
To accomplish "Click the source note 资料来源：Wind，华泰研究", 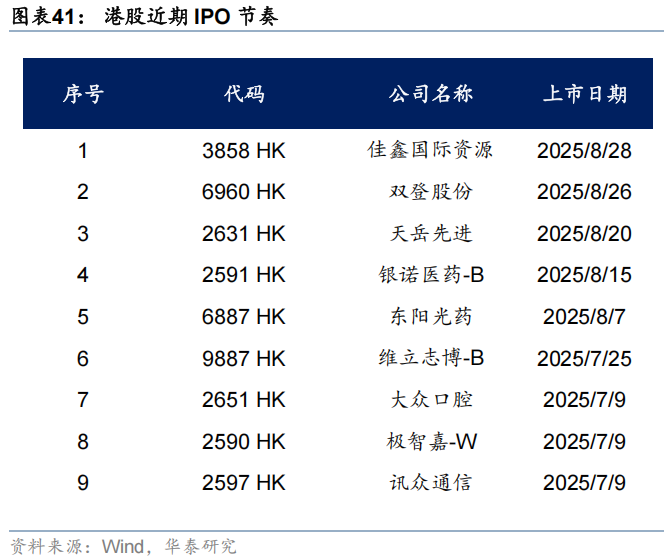I will point(123,546).
